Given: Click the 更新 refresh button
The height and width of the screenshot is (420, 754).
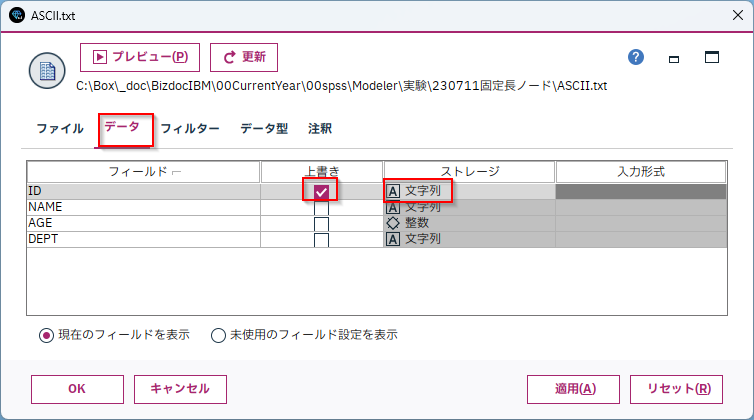Looking at the screenshot, I should [244, 57].
